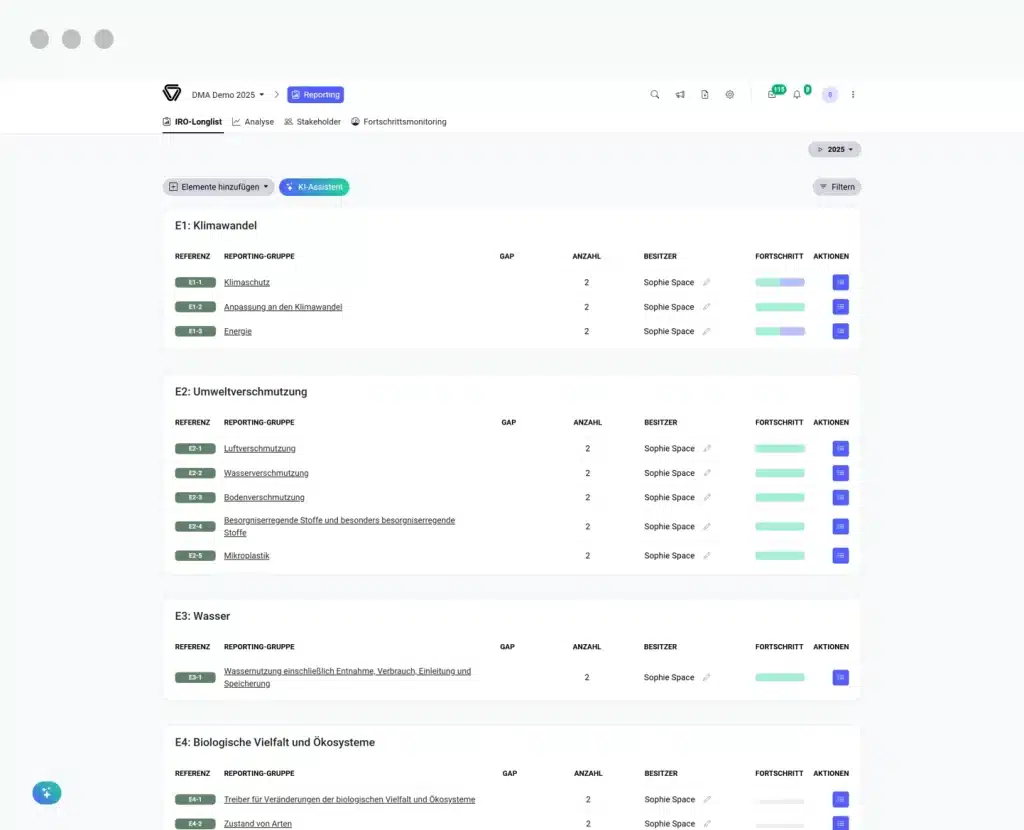Open the Klimaschutz link
The width and height of the screenshot is (1024, 830).
point(247,282)
